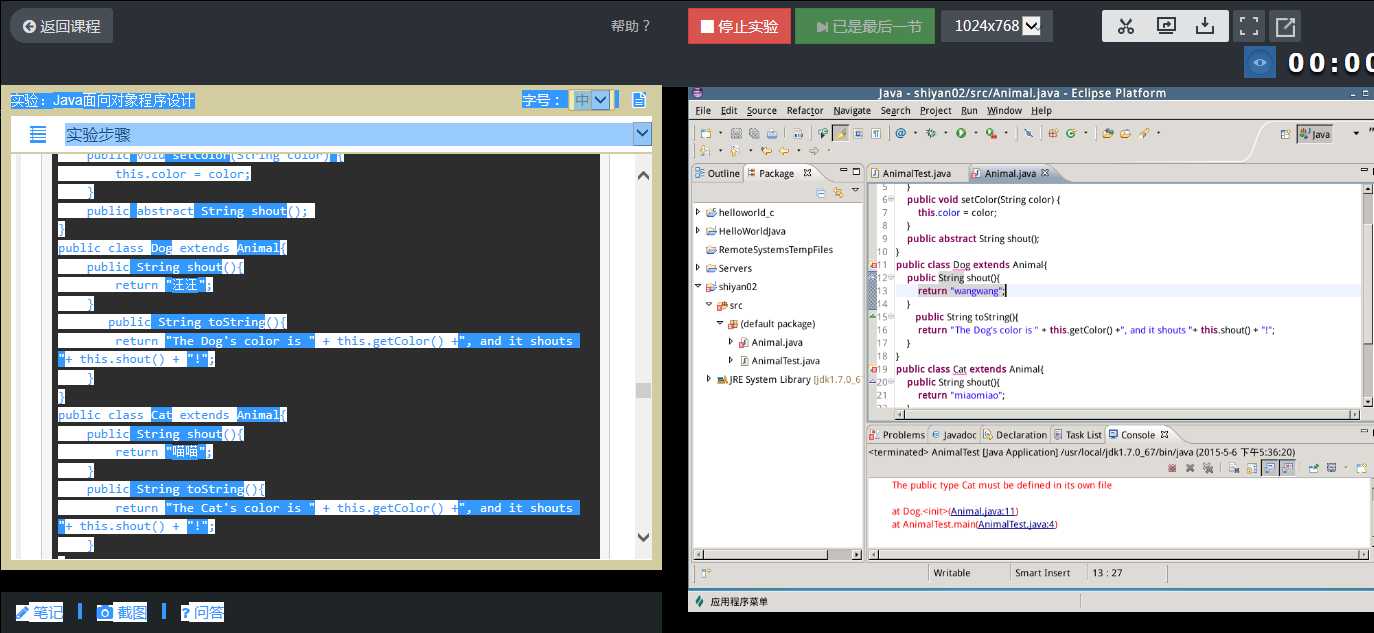Toggle the blue eye visibility button
1374x633 pixels.
pyautogui.click(x=1260, y=62)
